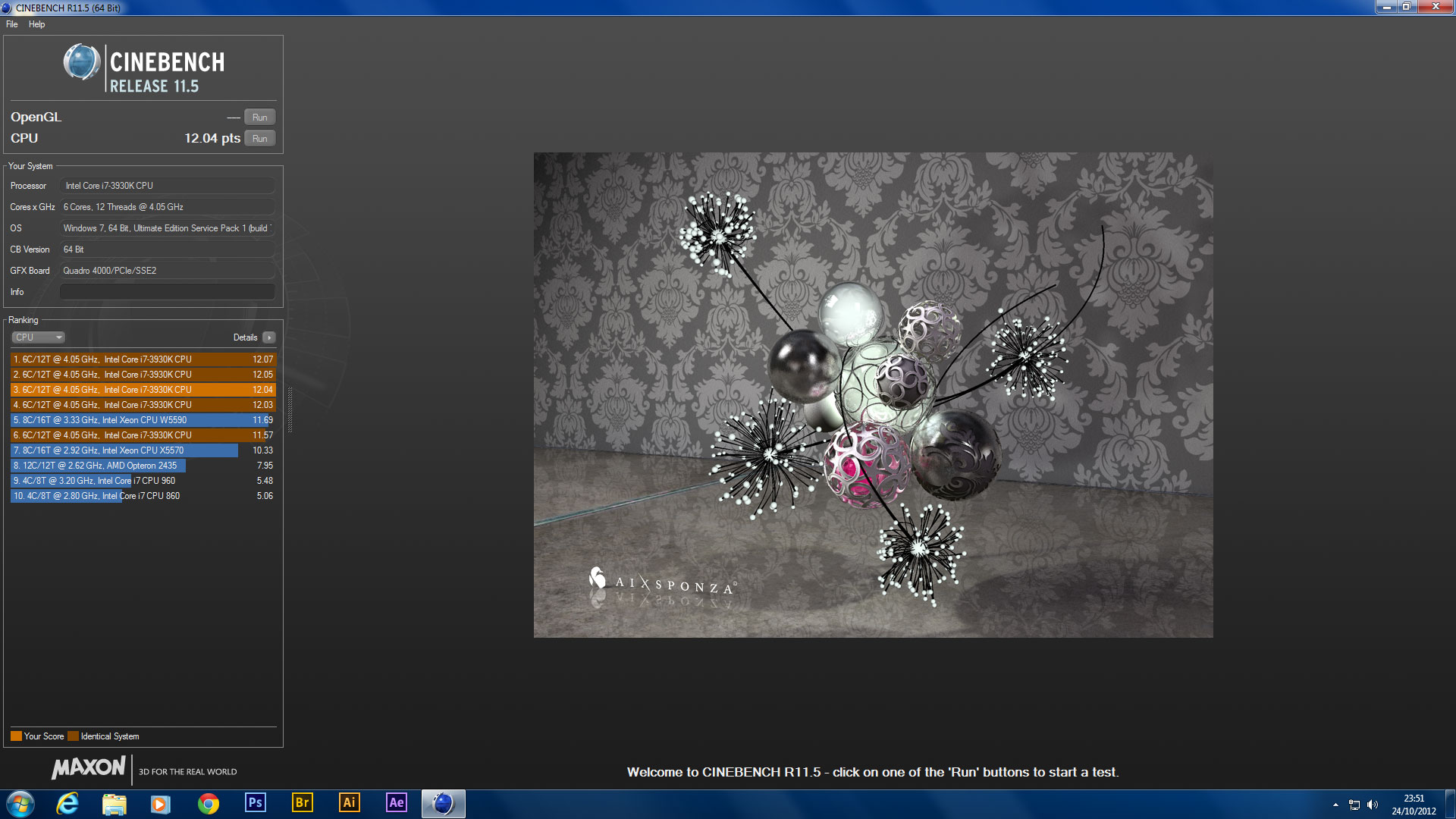
Task: Open Photoshop from the taskbar
Action: [x=256, y=803]
